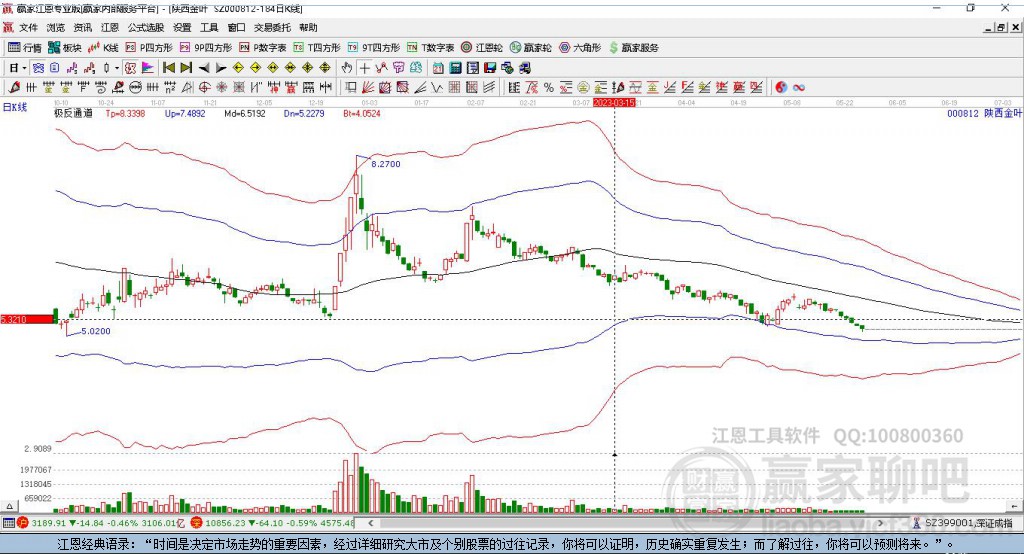Click the 日K线 chart label
Viewport: 1024px width, 554px height.
14,107
